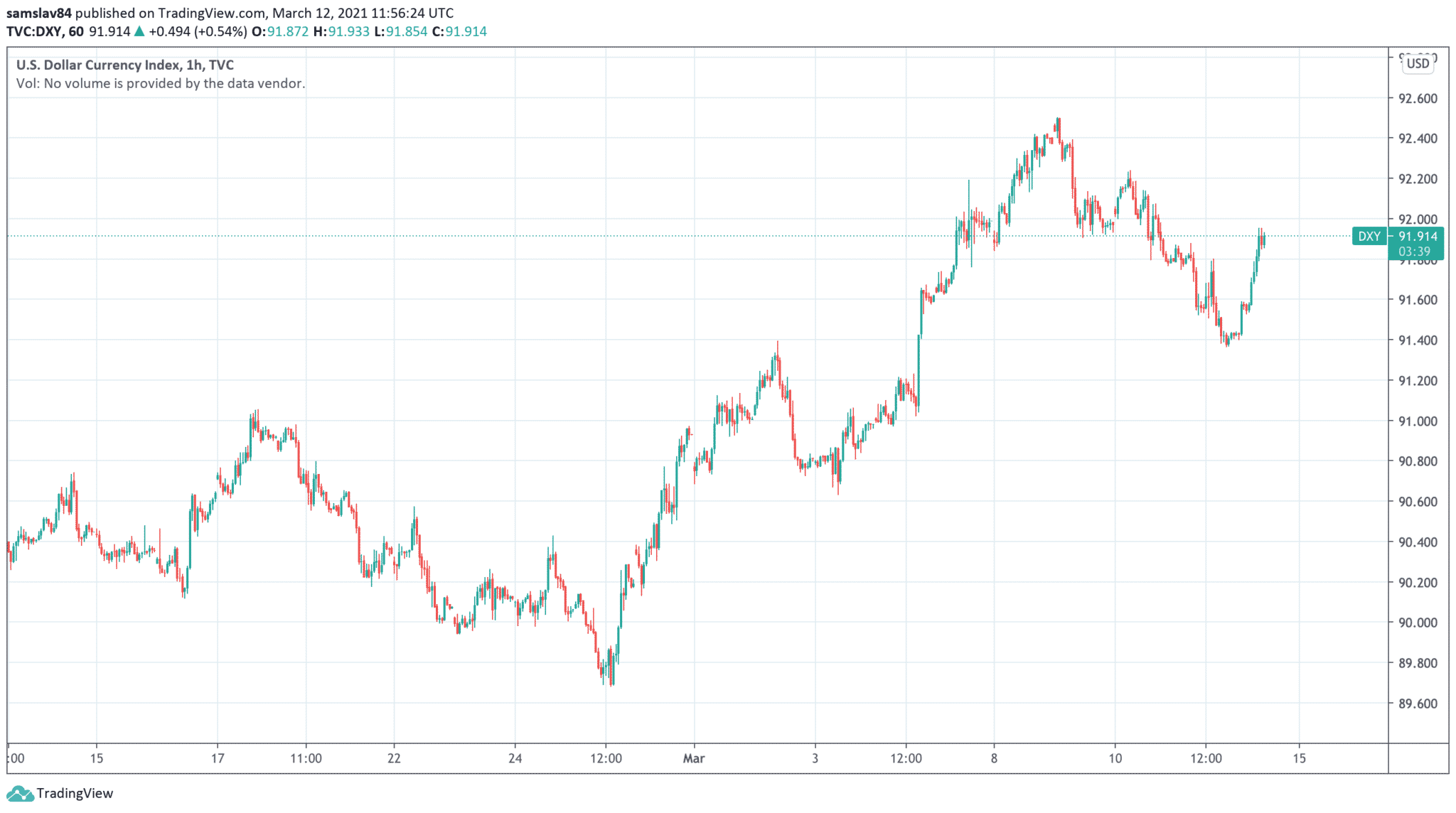Click the 22 date label on time axis

coord(394,758)
